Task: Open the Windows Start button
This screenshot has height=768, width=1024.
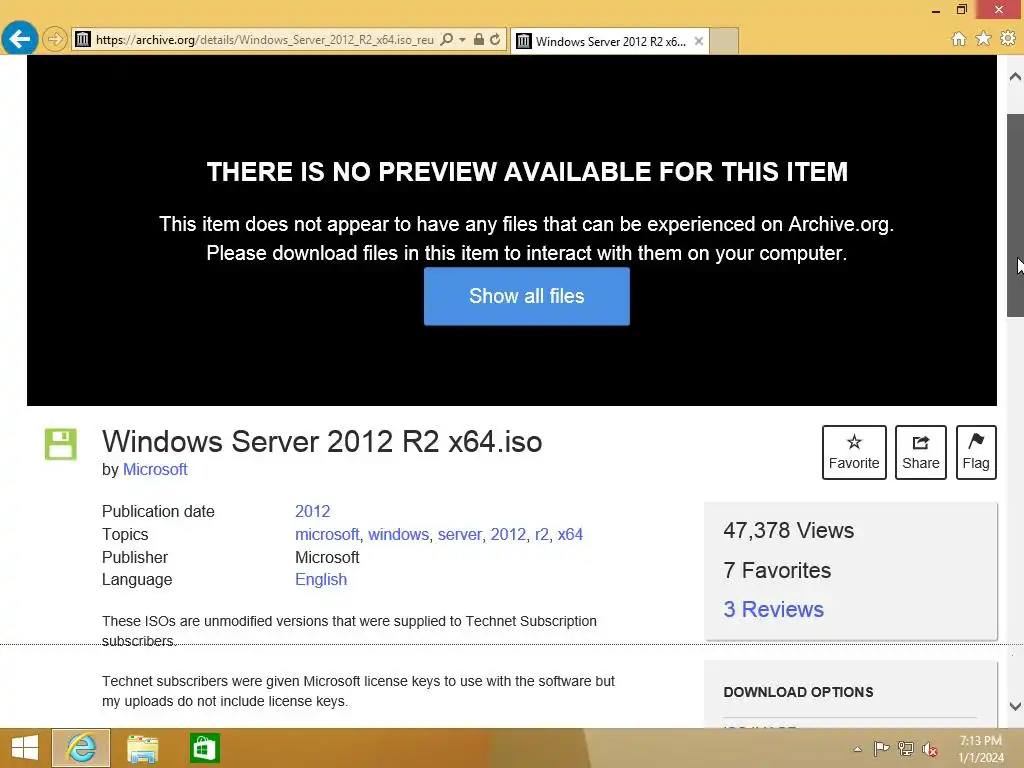Action: coord(25,748)
